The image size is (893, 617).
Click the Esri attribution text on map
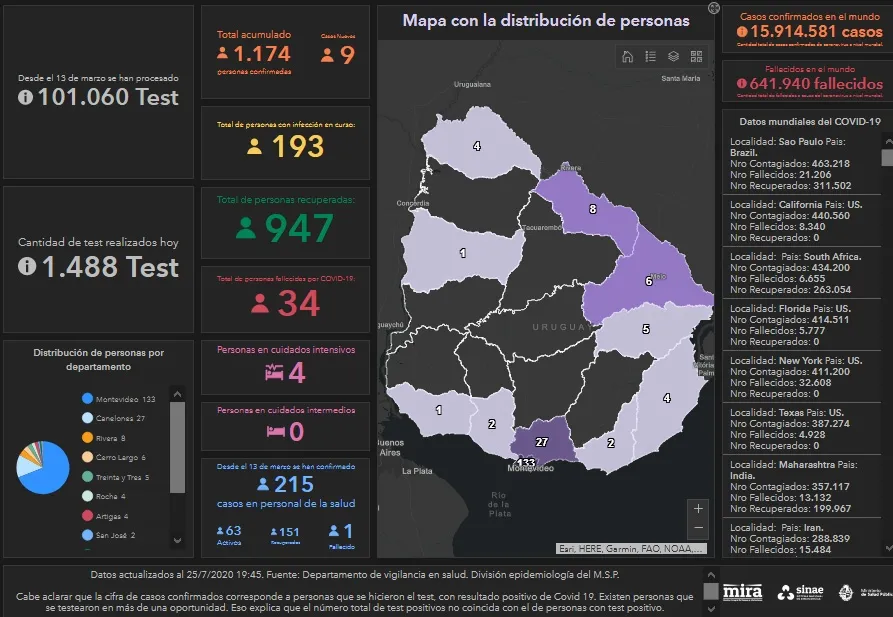point(632,548)
